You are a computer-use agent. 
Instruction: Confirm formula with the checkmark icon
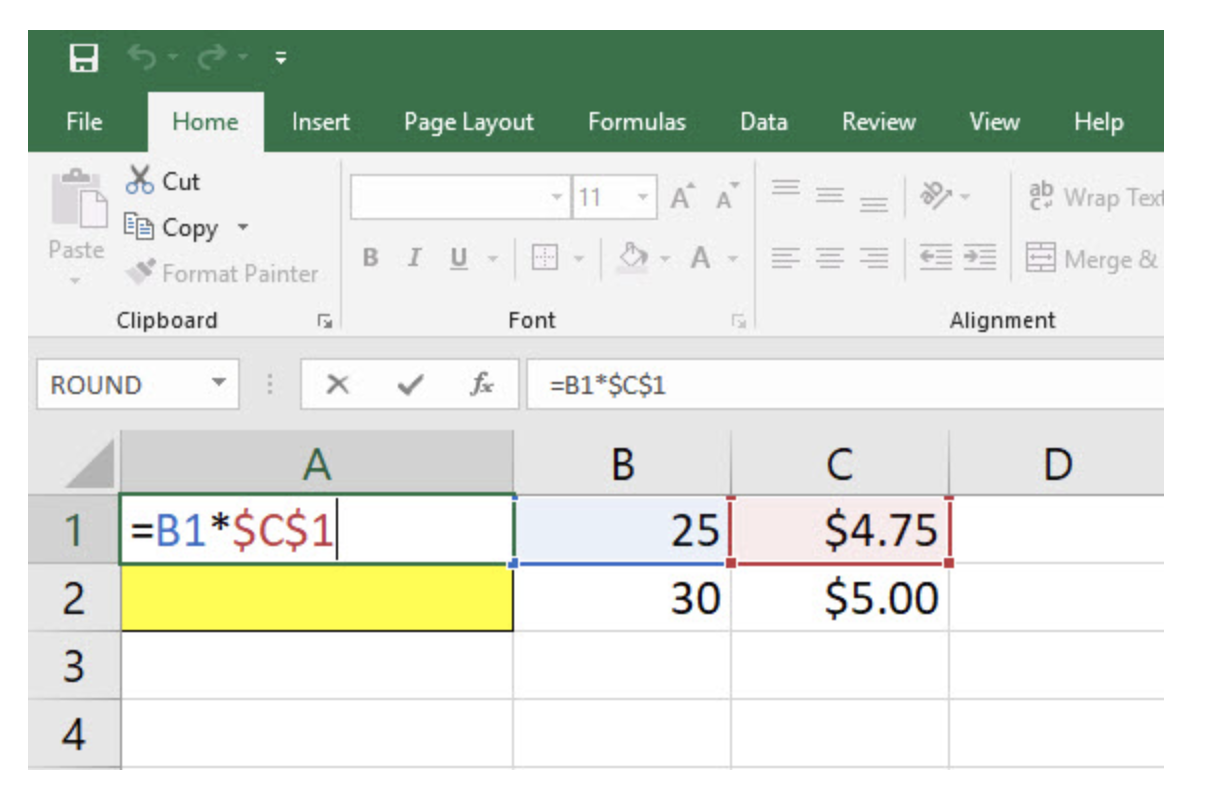click(x=408, y=385)
